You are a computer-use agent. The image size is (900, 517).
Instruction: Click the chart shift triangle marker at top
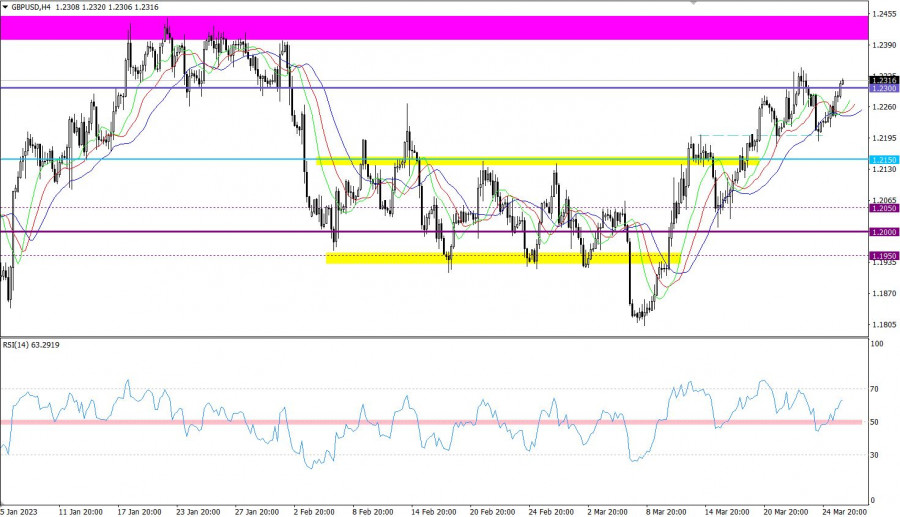coord(695,3)
